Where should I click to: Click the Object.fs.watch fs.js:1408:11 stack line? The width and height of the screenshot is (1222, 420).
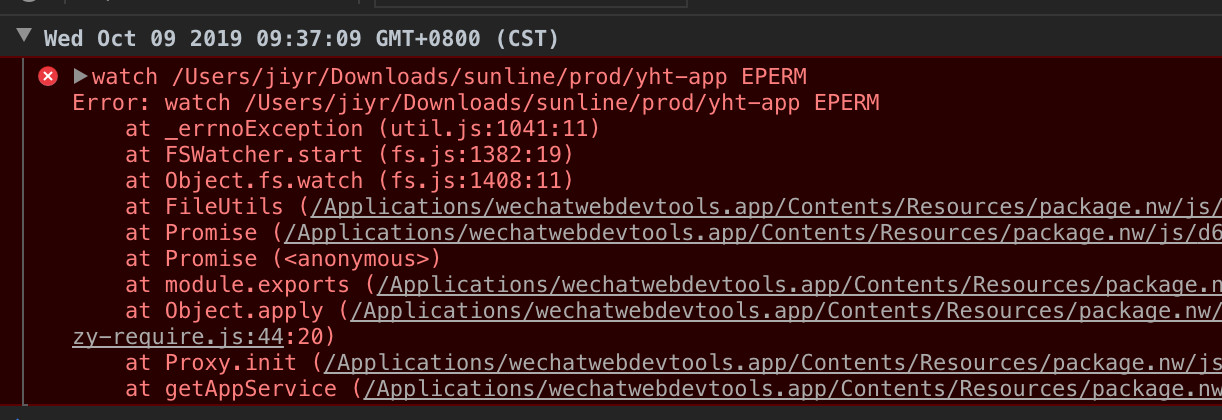click(x=349, y=181)
